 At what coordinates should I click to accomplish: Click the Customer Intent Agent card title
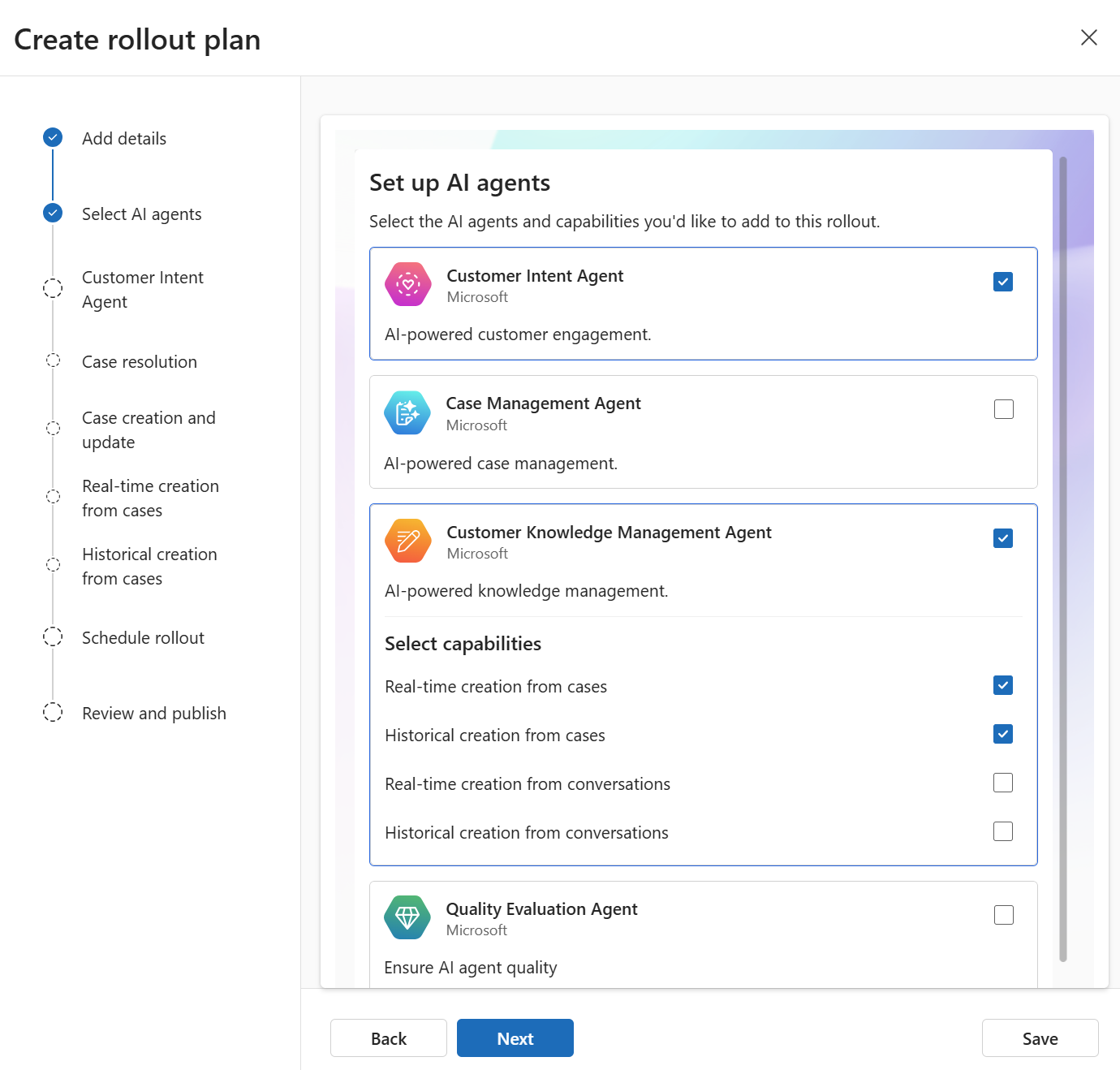[535, 276]
